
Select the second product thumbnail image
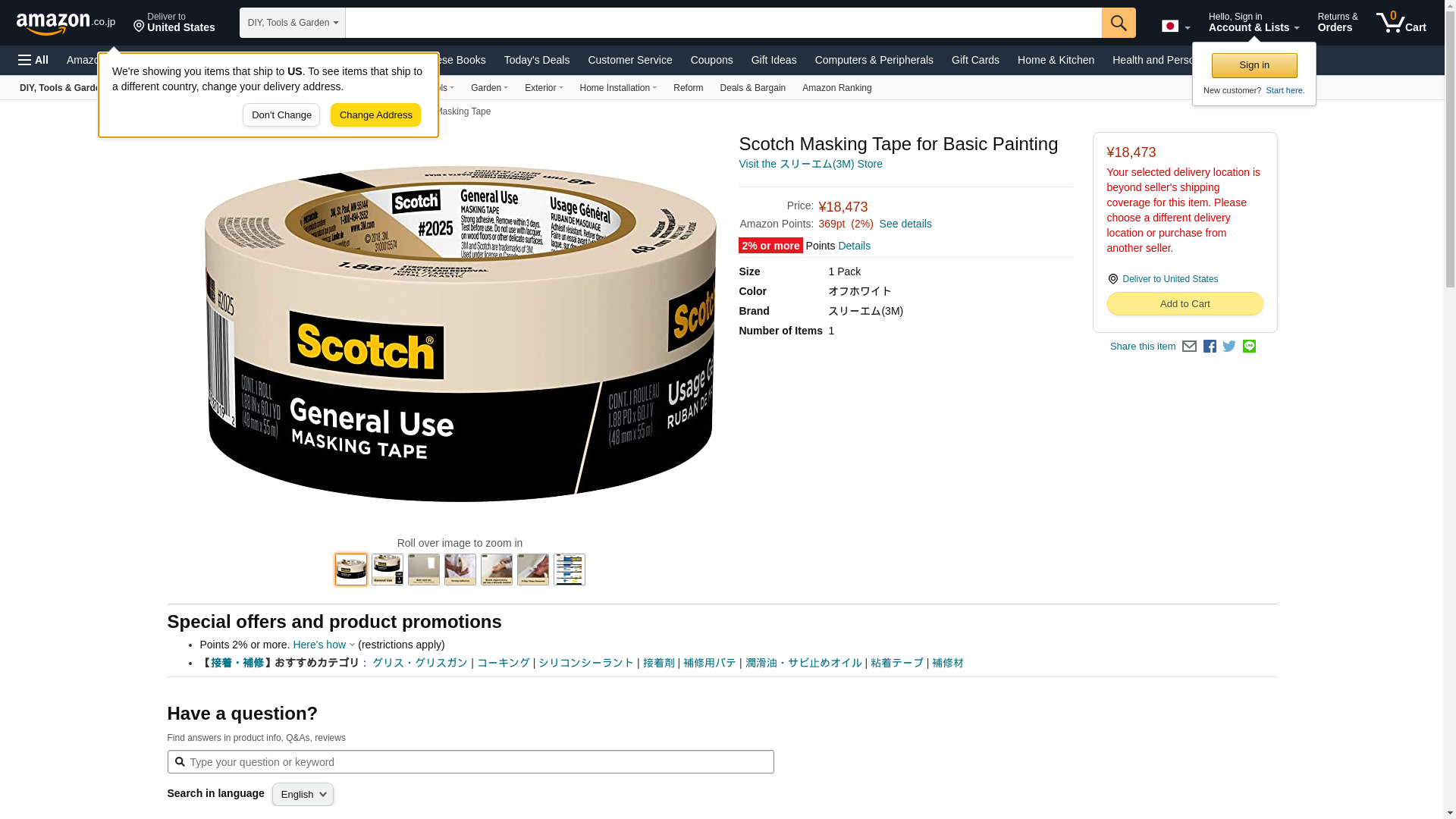388,570
